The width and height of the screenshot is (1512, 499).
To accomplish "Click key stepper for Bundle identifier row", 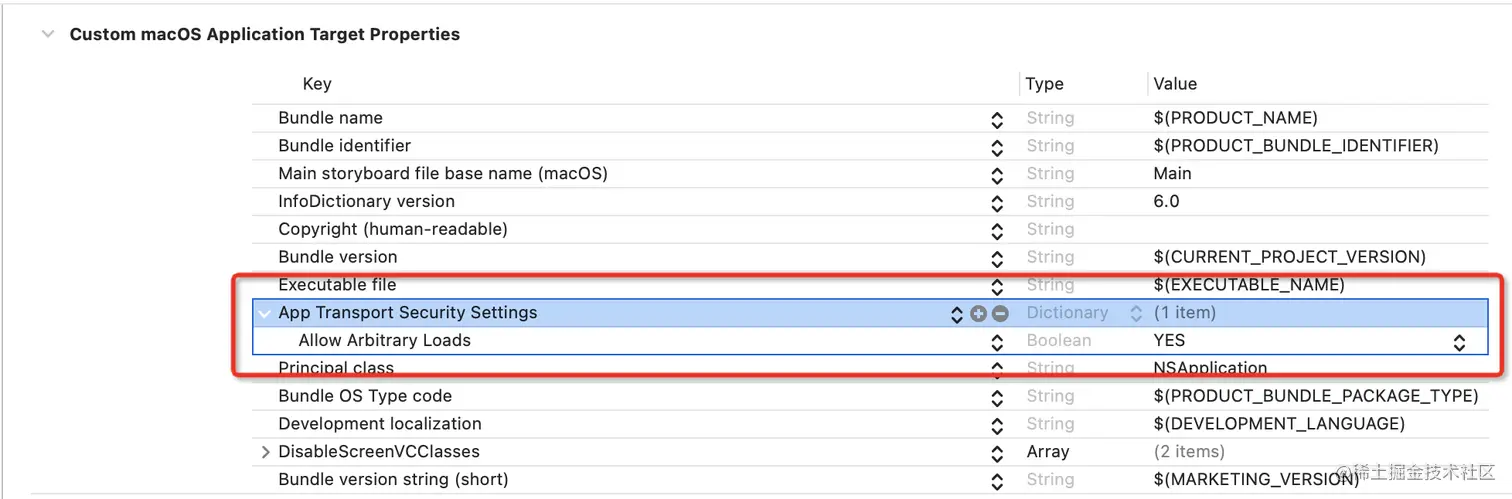I will pyautogui.click(x=997, y=147).
